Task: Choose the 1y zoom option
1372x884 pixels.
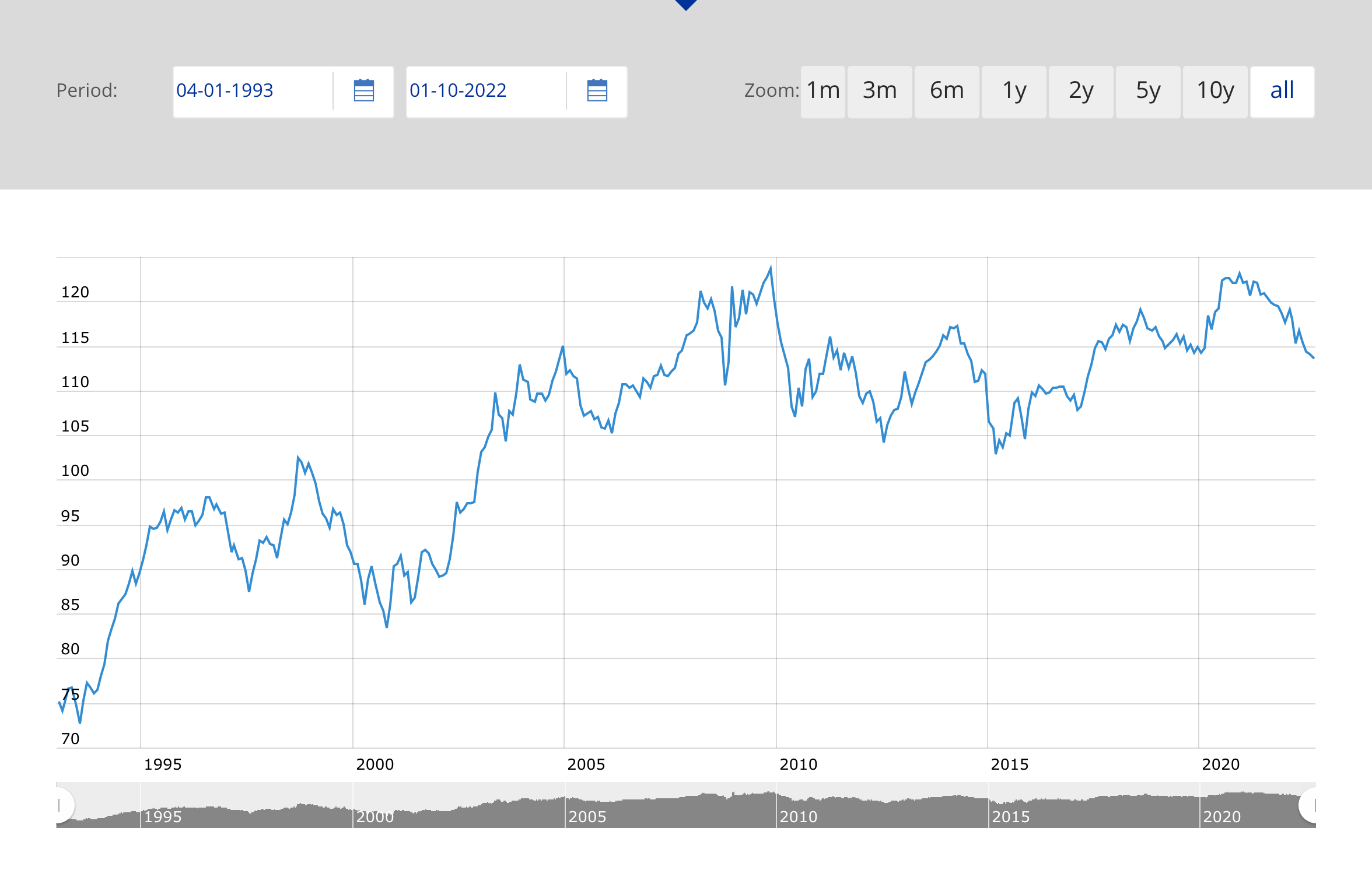Action: (x=1013, y=92)
